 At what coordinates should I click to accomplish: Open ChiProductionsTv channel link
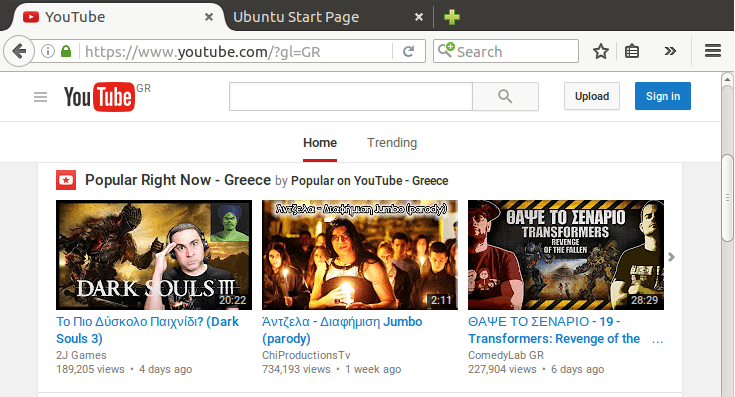click(306, 355)
